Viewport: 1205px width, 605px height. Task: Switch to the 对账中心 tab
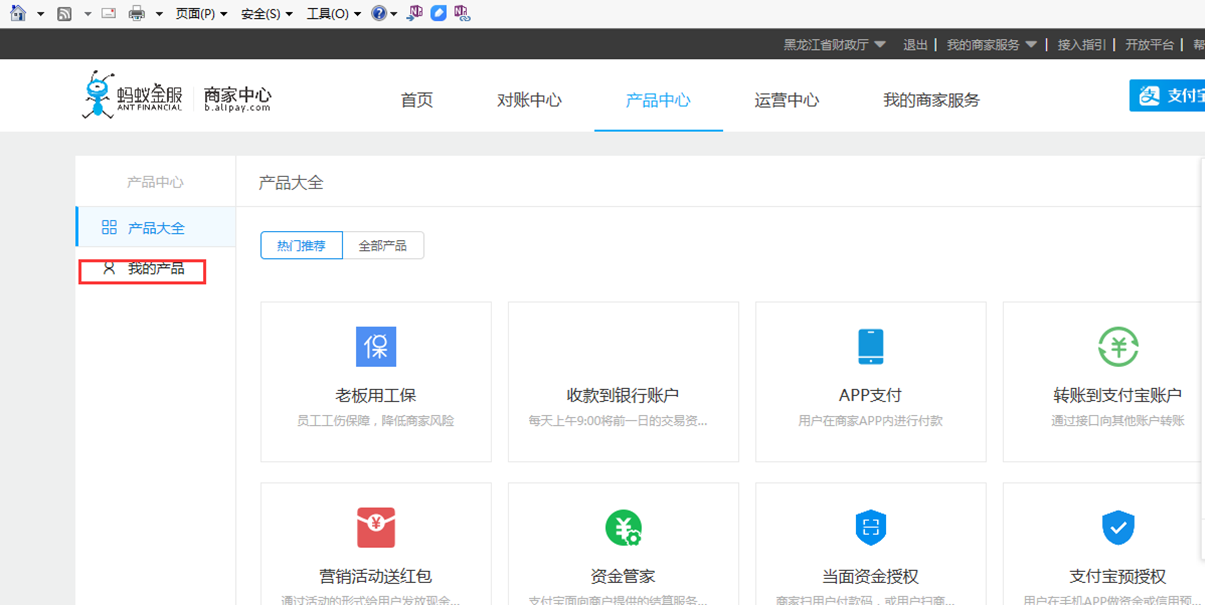coord(529,100)
